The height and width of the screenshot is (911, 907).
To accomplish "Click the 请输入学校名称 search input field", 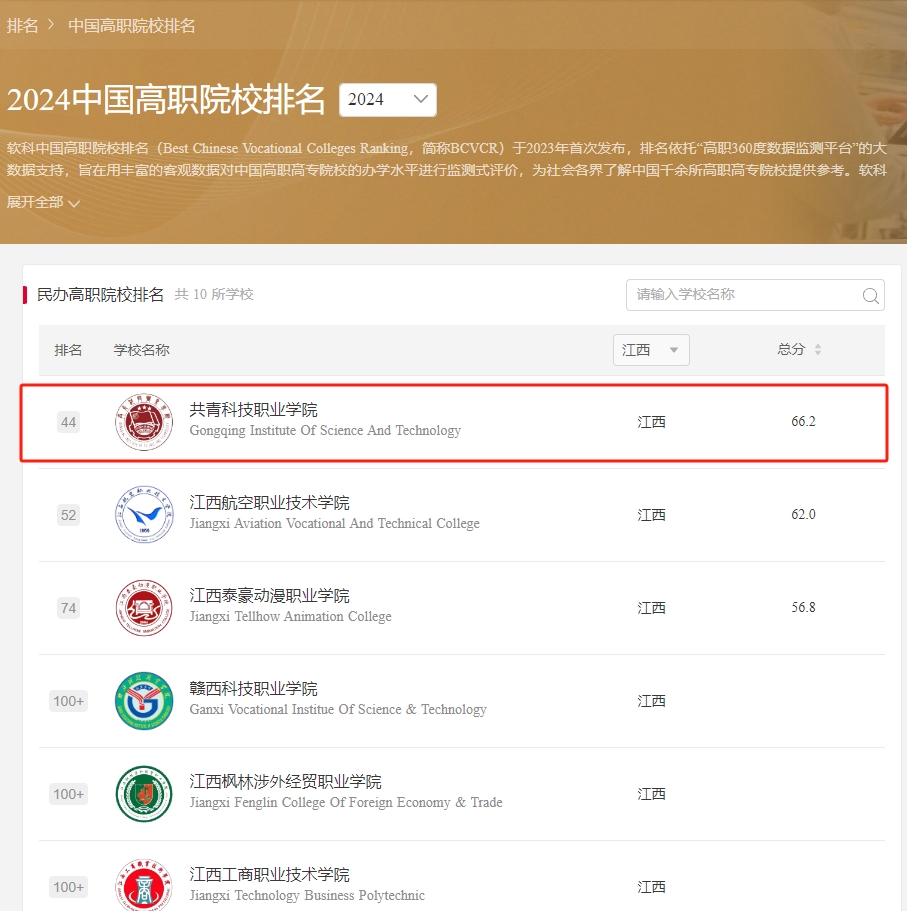I will click(x=740, y=295).
